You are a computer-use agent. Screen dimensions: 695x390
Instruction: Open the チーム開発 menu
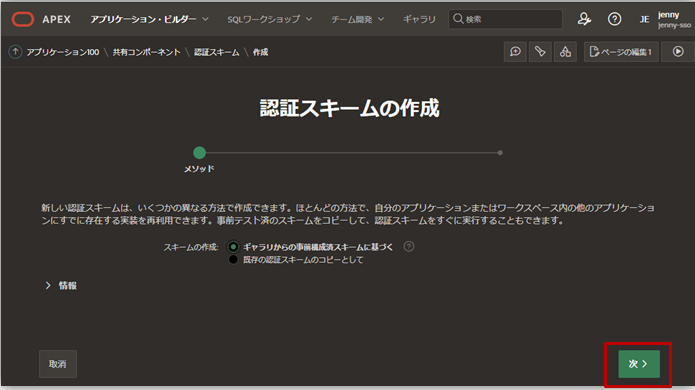(x=351, y=19)
